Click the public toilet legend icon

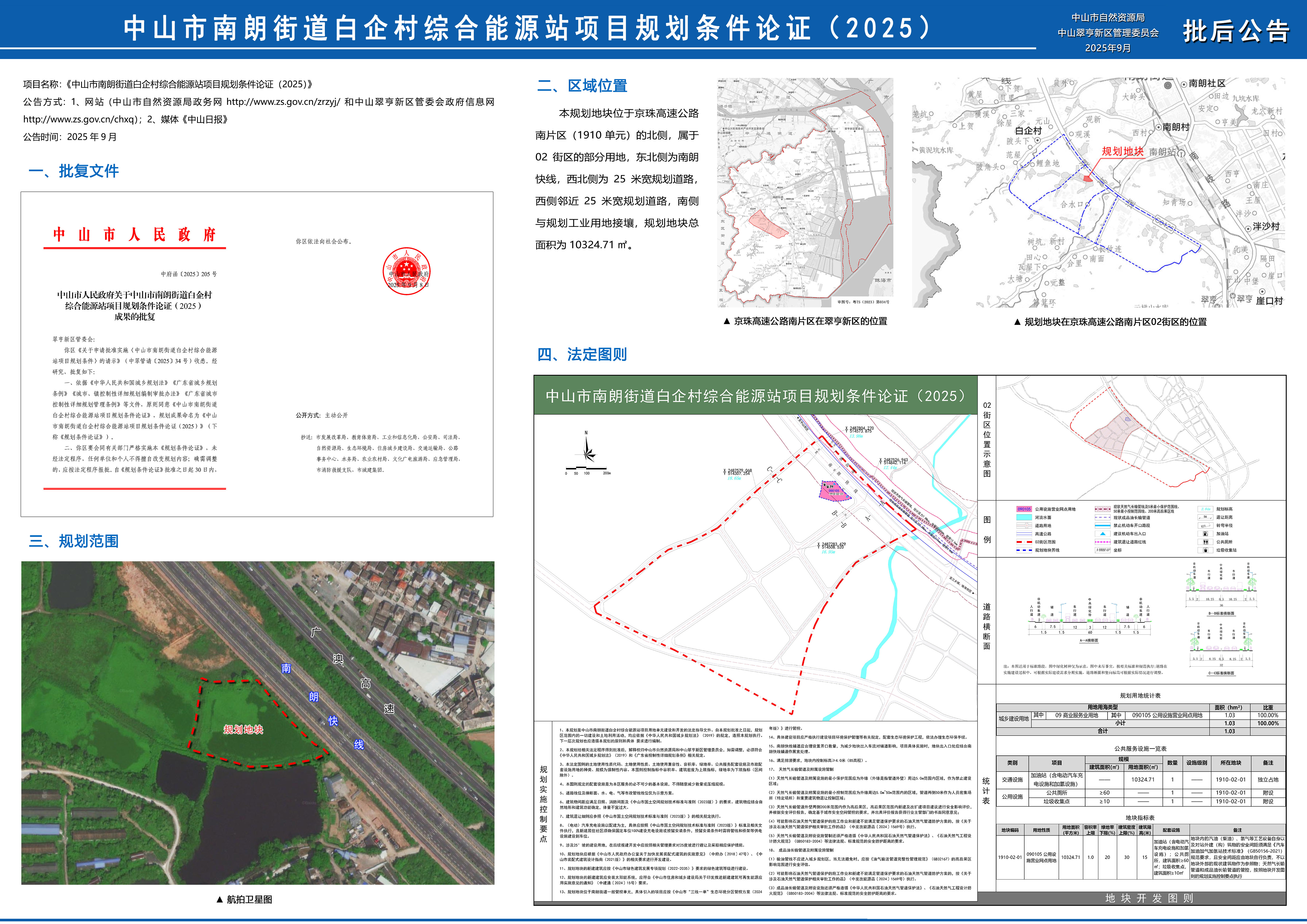[1205, 542]
